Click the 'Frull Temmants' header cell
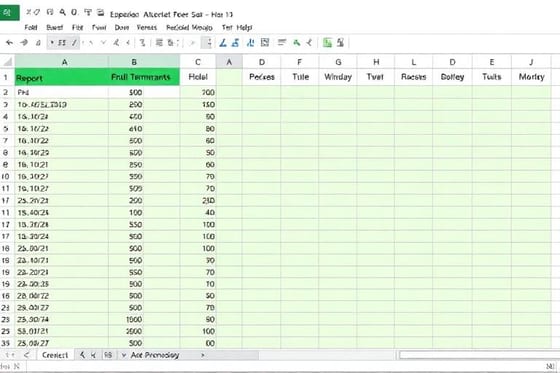 point(144,77)
